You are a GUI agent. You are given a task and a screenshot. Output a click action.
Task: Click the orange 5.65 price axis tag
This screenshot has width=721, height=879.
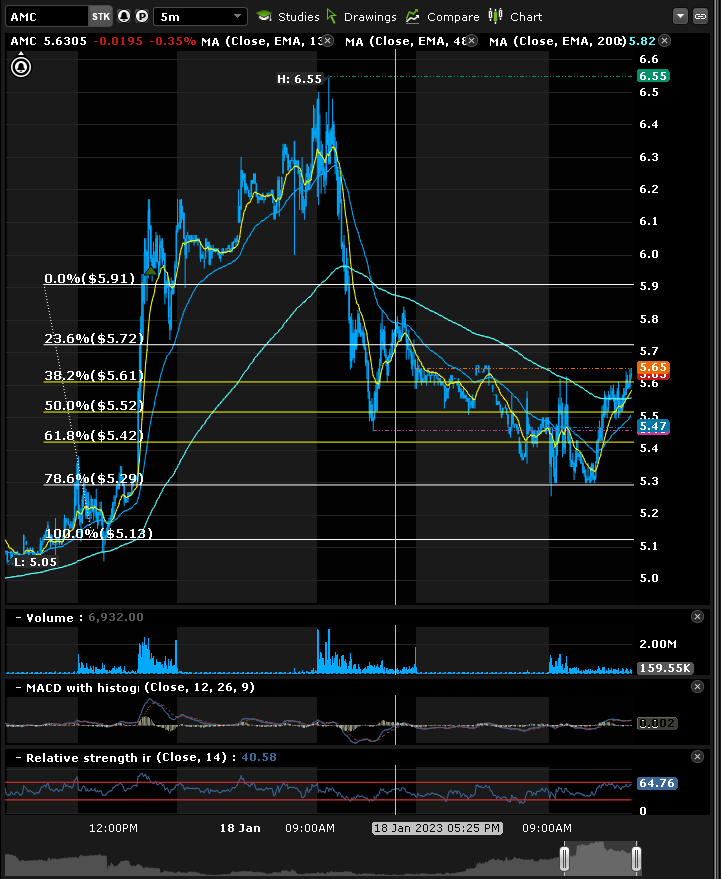tap(653, 367)
